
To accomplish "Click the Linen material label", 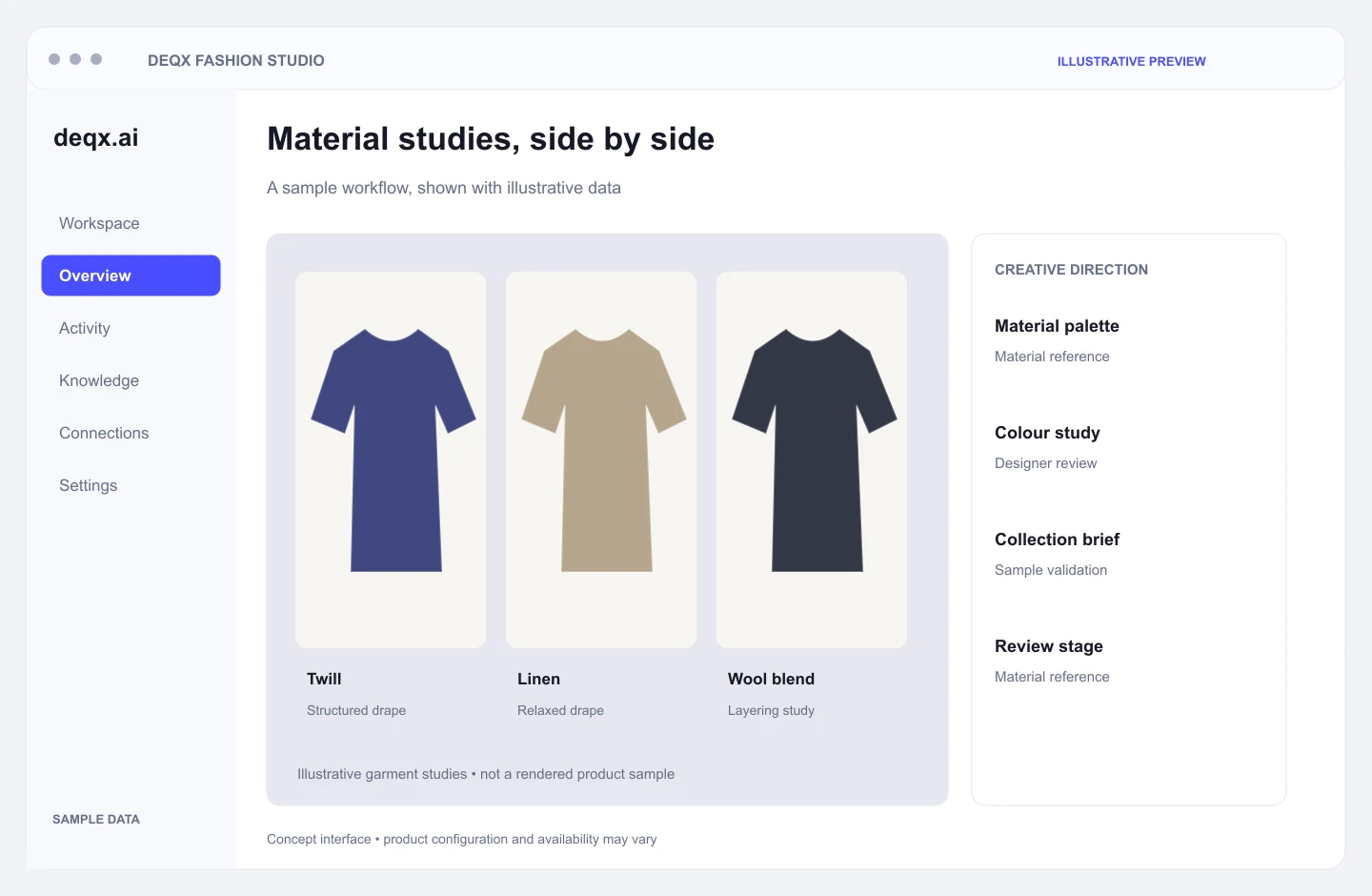I will click(538, 679).
